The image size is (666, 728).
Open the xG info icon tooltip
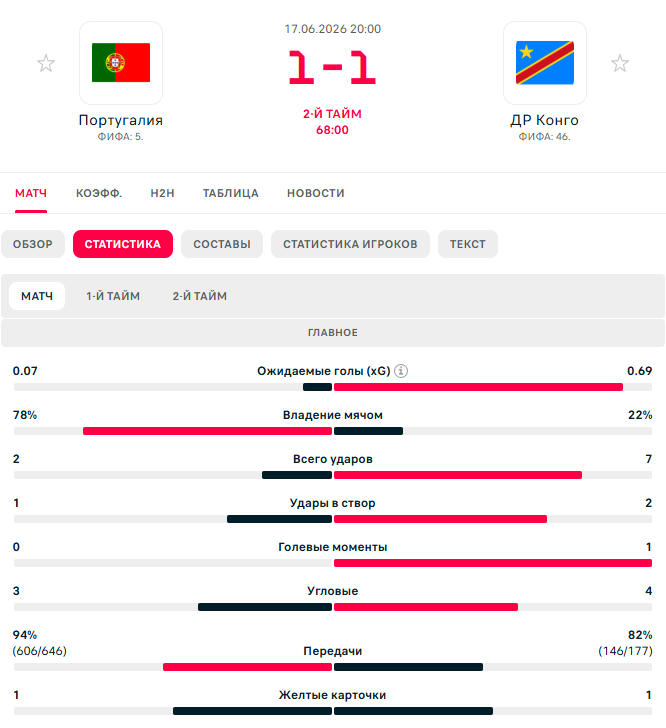point(401,371)
